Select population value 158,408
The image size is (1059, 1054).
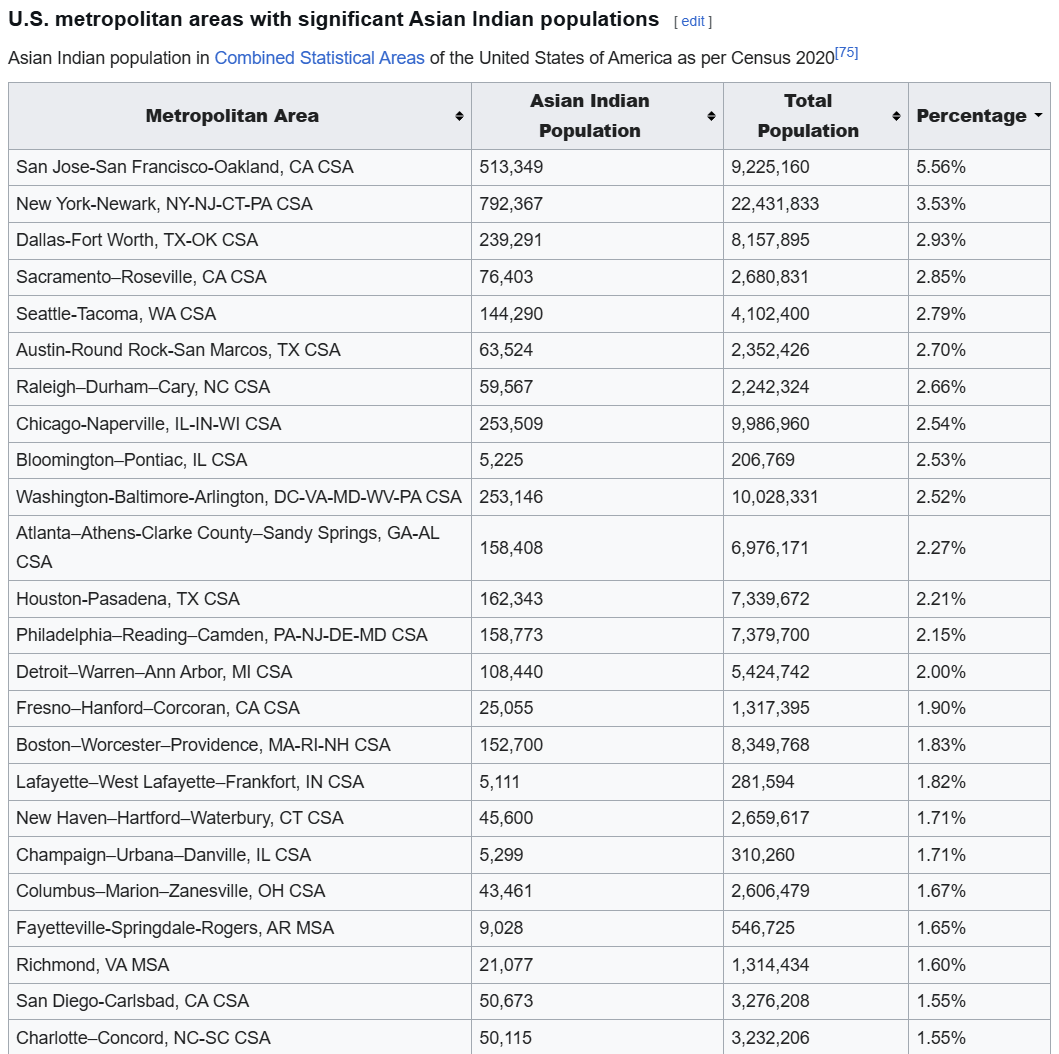[x=511, y=548]
